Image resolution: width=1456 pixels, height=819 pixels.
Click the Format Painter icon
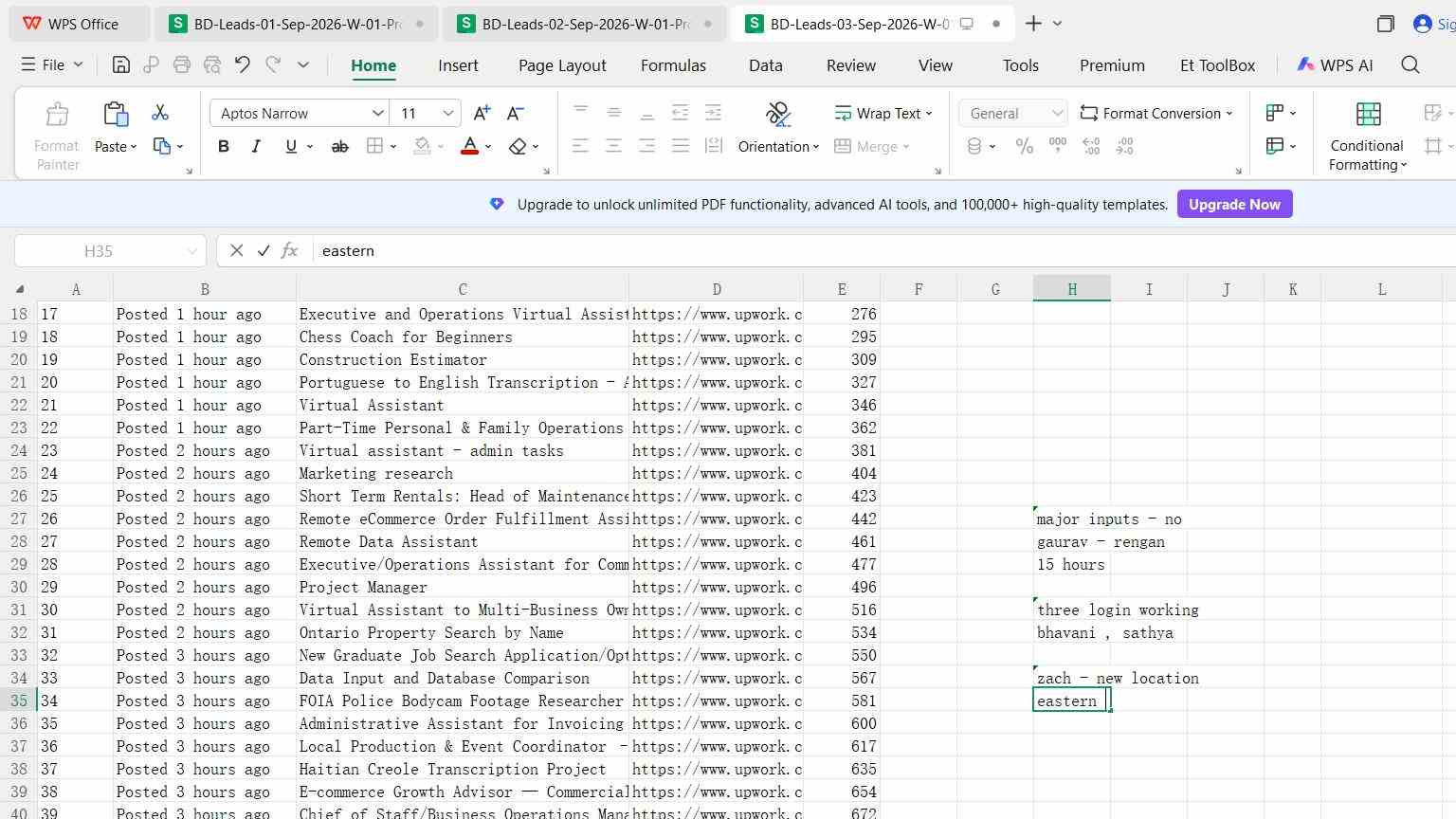pyautogui.click(x=57, y=115)
